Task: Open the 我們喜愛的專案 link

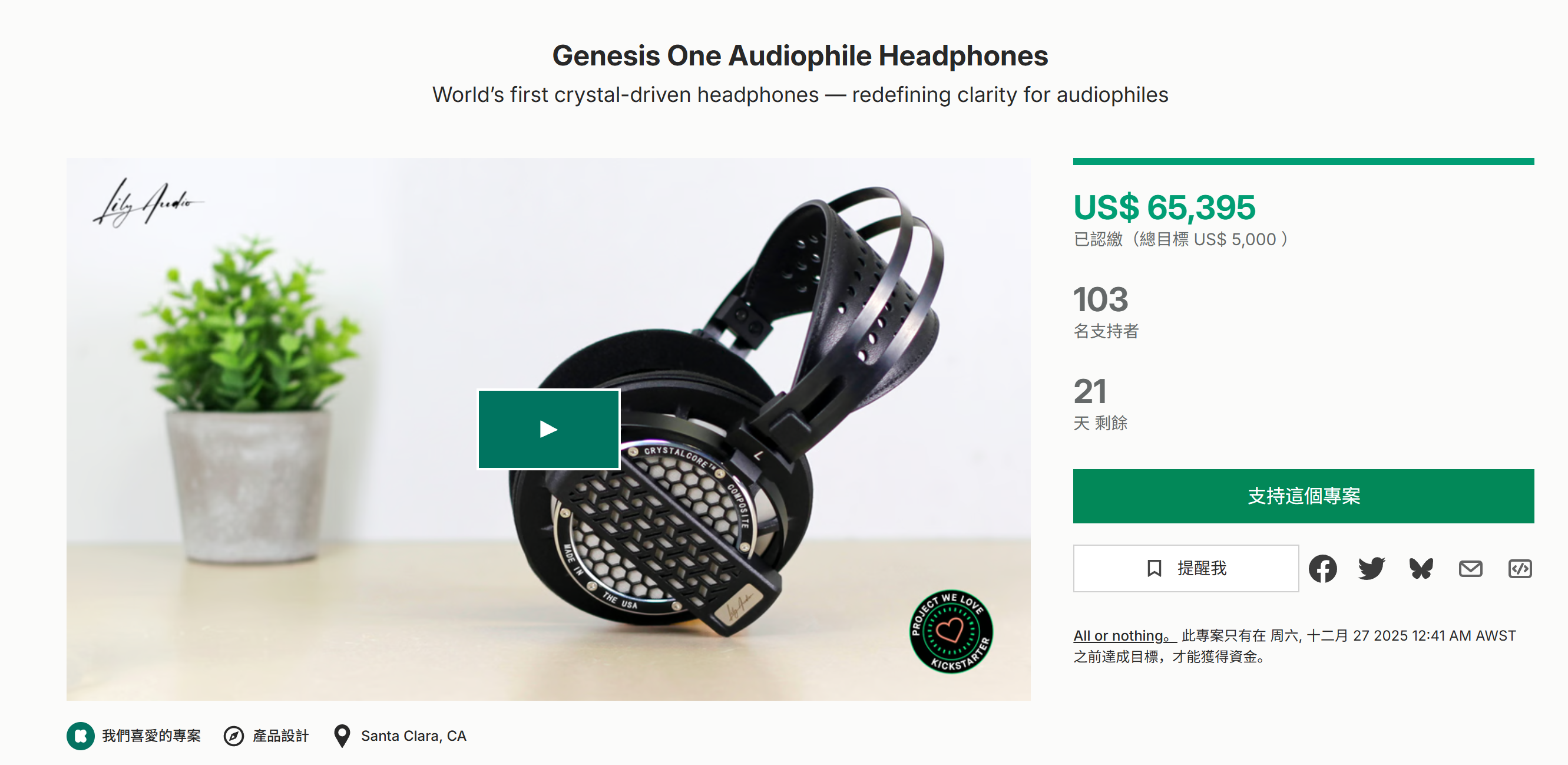Action: (x=151, y=736)
